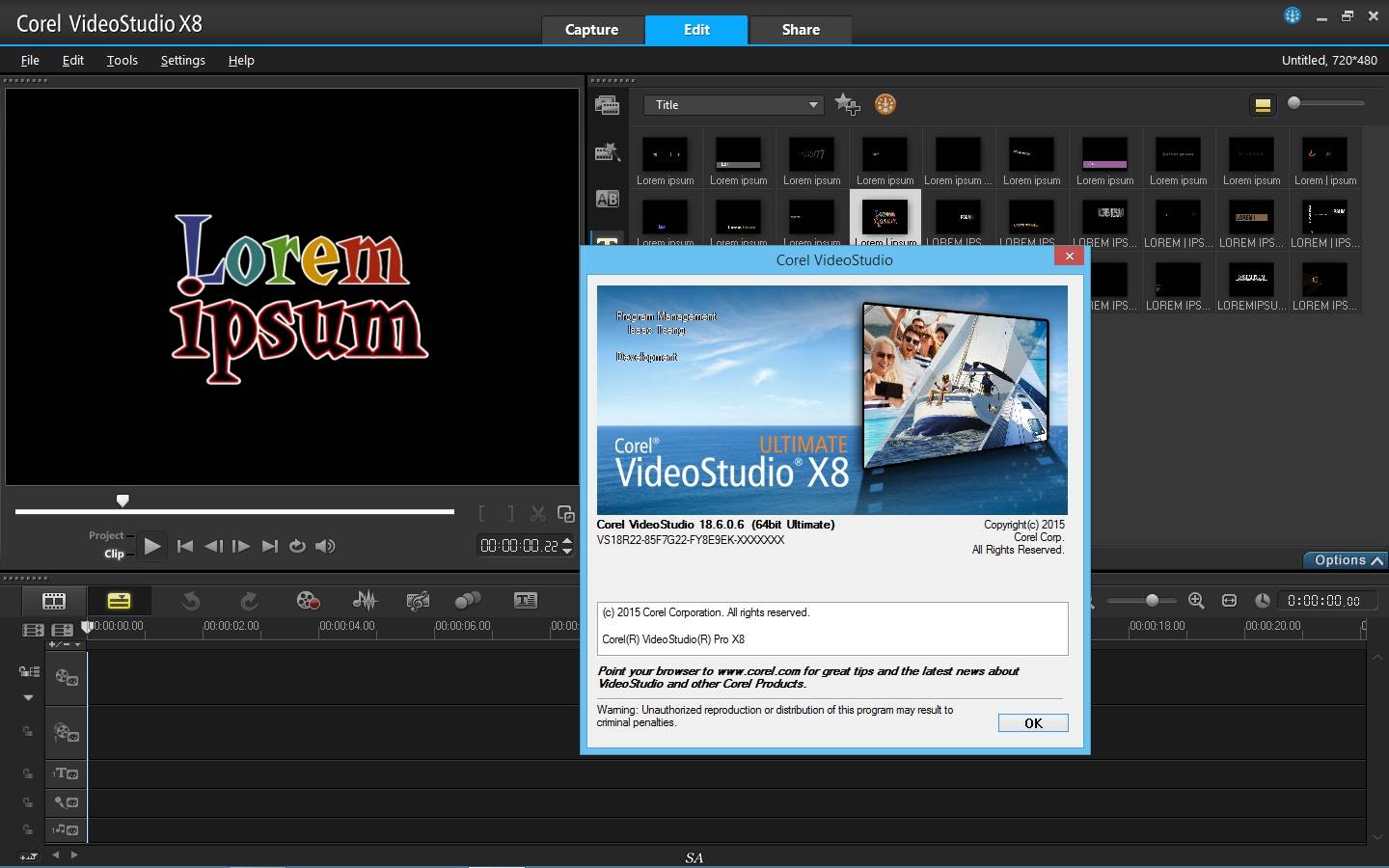The height and width of the screenshot is (868, 1389).
Task: Enlarge the preview window icon
Action: point(566,514)
